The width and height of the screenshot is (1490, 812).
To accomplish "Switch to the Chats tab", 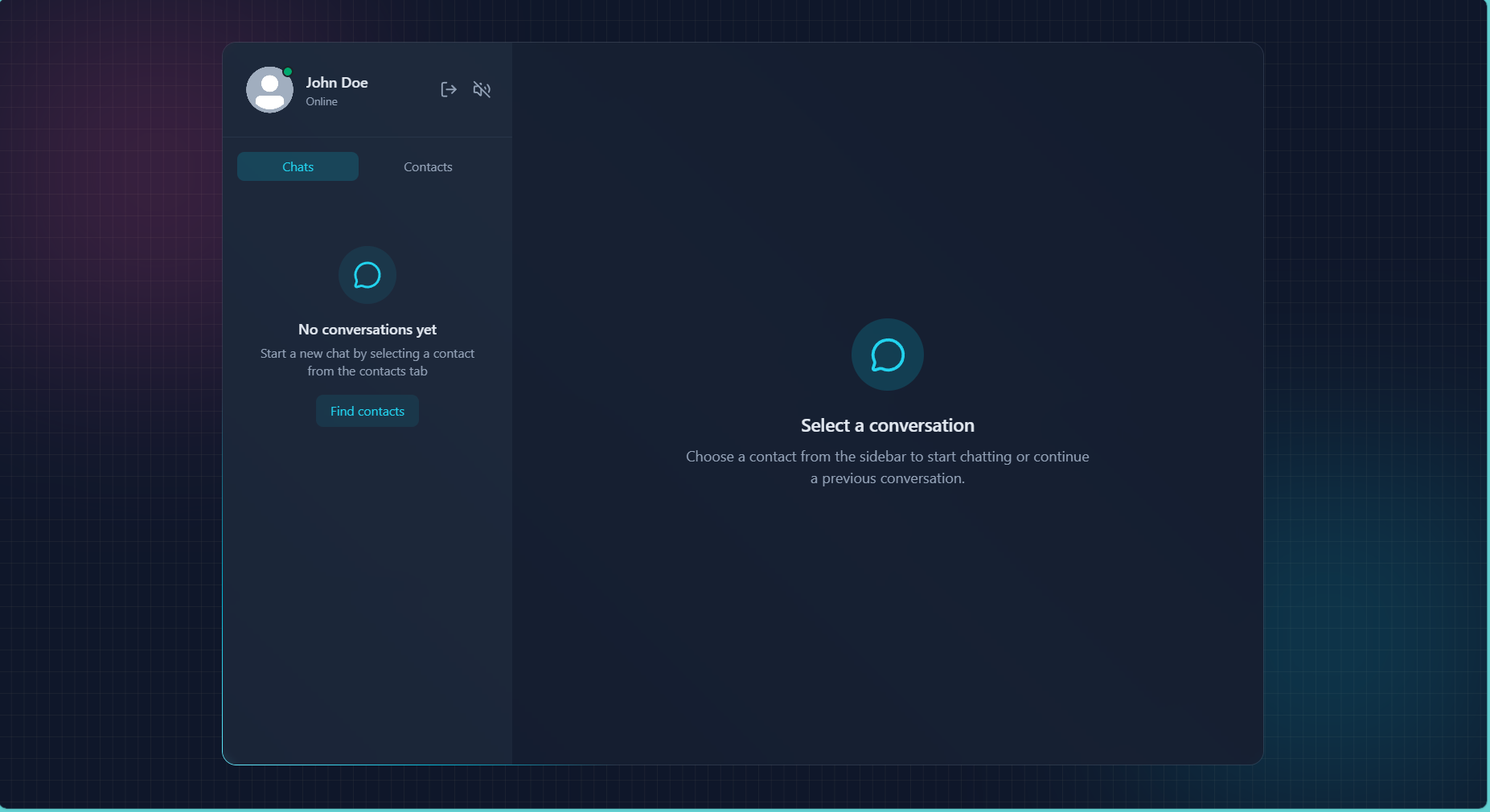I will point(298,166).
